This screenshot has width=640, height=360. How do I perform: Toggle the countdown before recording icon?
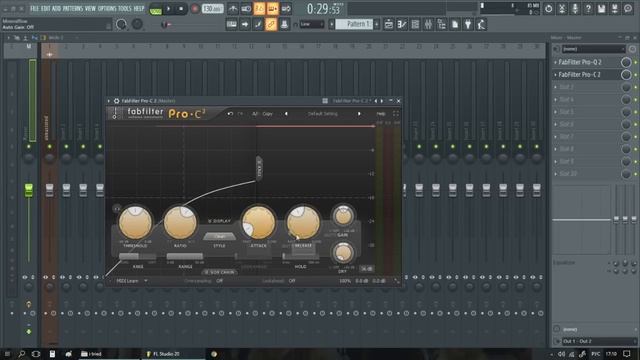(x=259, y=9)
